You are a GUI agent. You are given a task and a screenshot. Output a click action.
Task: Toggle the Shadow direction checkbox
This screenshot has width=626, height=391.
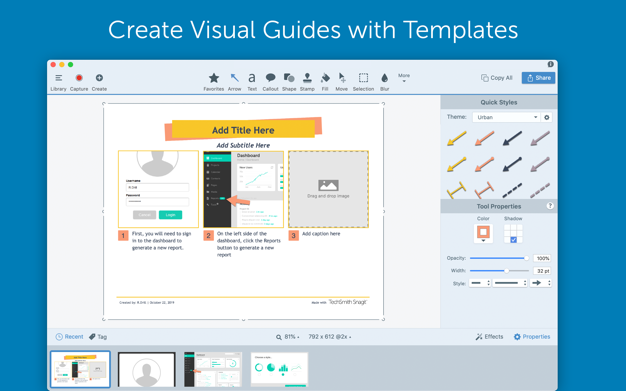513,240
